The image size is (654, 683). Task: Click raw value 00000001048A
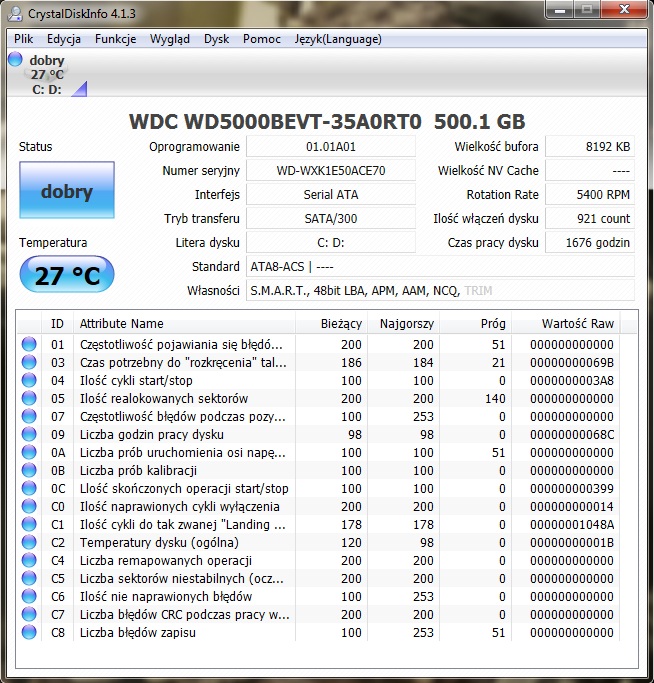pyautogui.click(x=572, y=524)
